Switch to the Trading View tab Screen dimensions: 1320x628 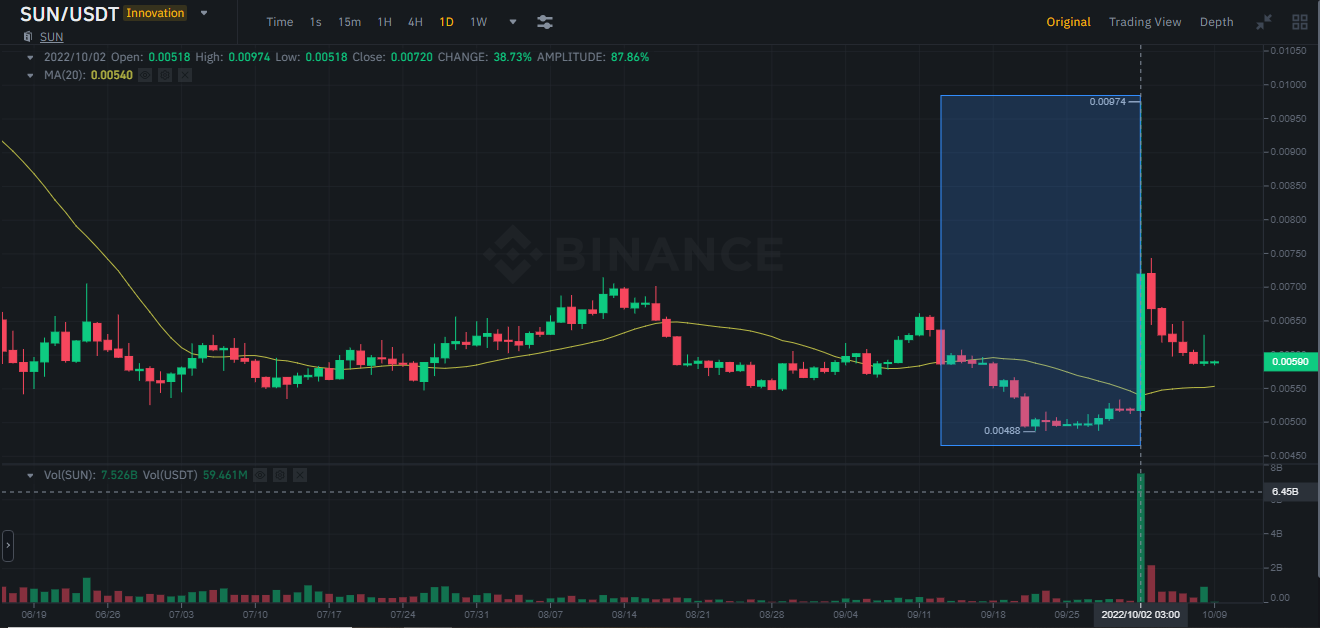click(1145, 21)
